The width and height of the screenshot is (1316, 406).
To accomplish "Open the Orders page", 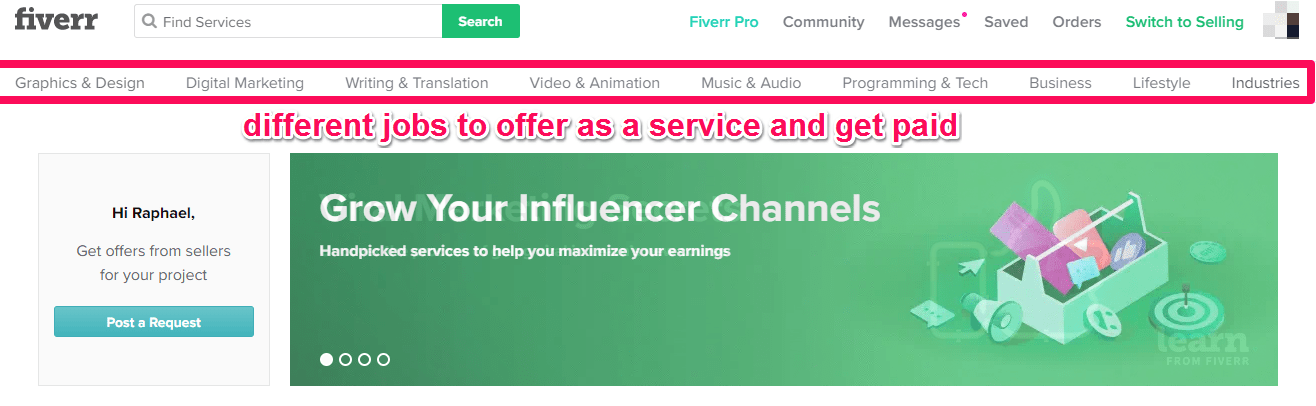I will pos(1076,22).
